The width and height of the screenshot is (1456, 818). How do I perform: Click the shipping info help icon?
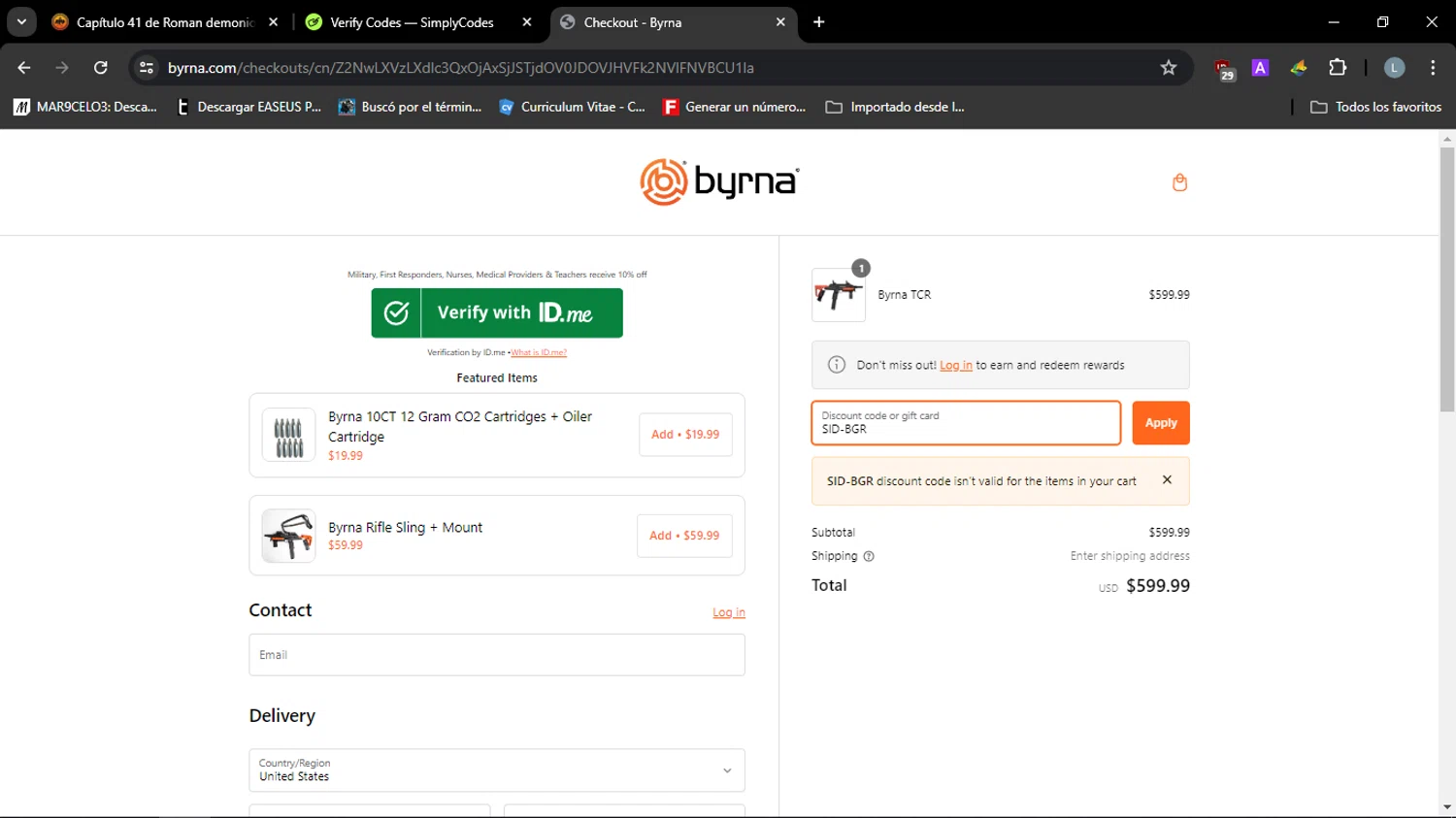point(869,556)
